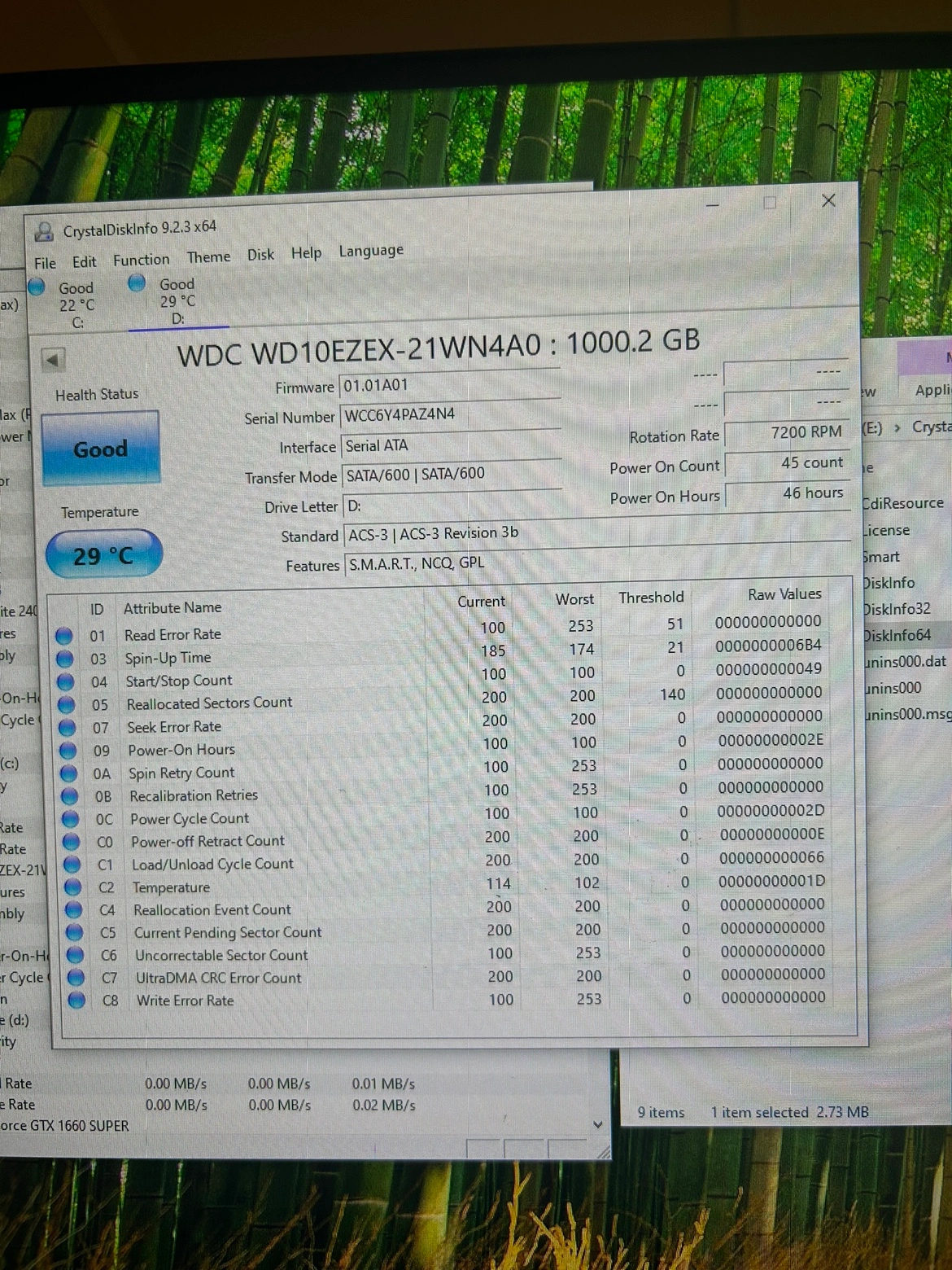Click the Current Pending Sector Count status orb

75,933
